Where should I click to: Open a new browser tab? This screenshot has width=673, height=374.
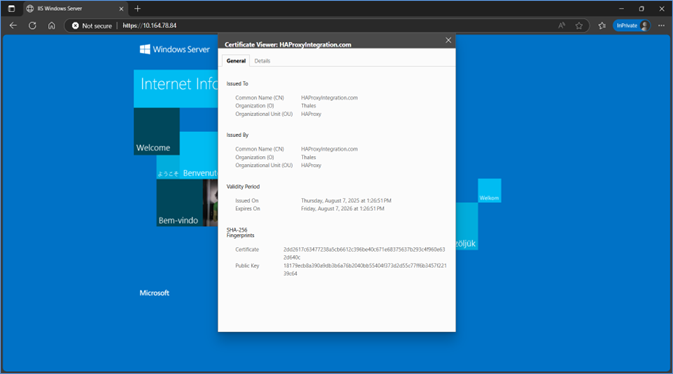(137, 9)
